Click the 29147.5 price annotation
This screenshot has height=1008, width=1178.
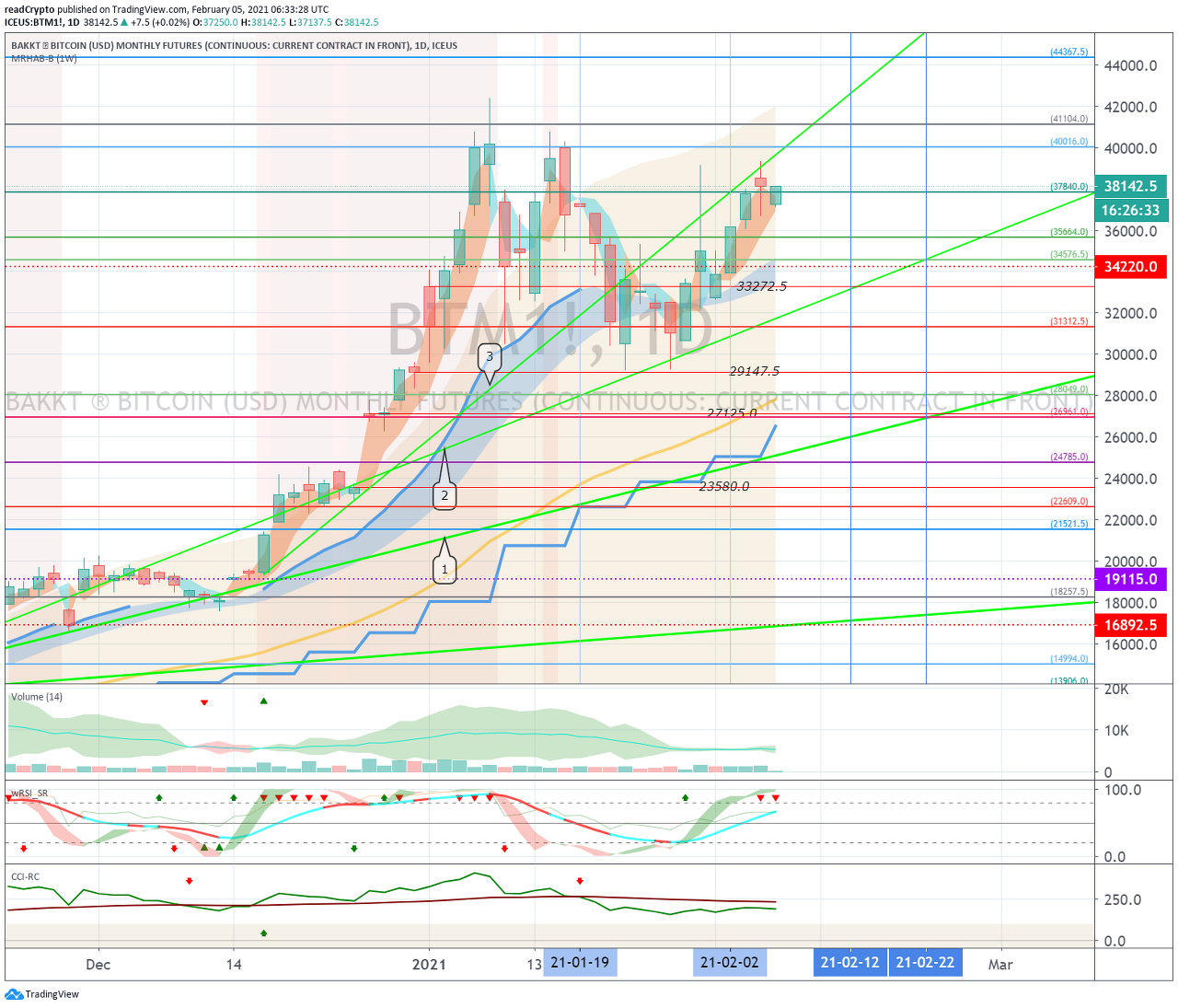pos(755,371)
